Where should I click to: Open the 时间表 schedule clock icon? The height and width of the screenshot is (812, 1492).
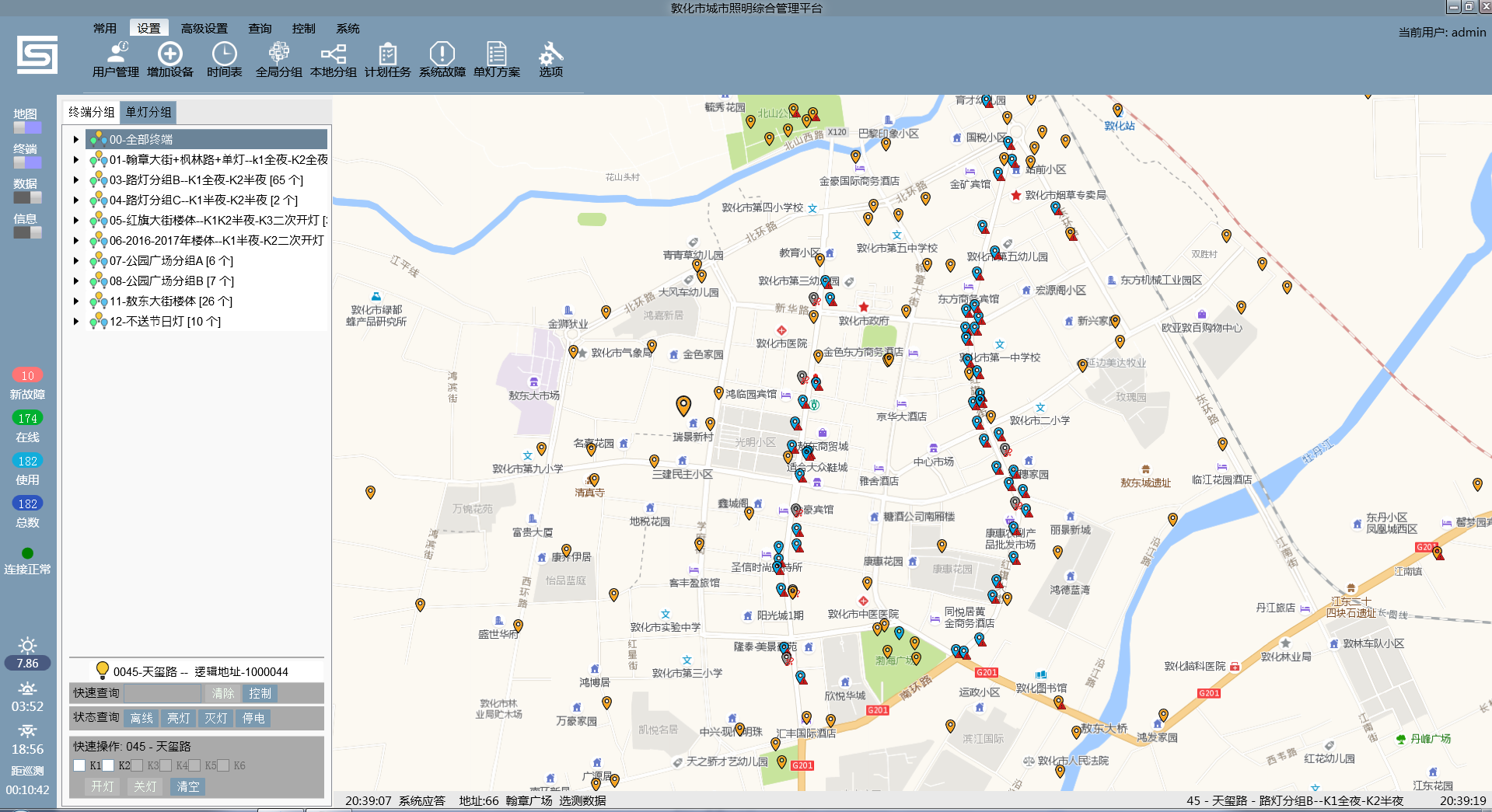pyautogui.click(x=224, y=59)
